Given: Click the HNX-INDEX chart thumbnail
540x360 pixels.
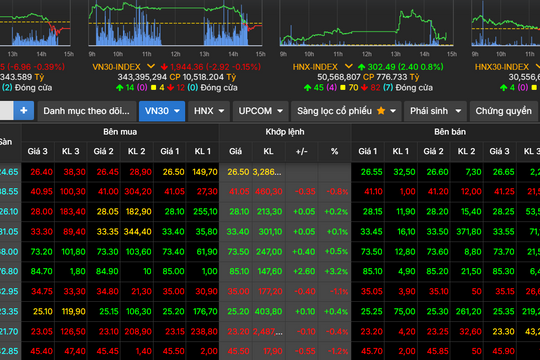Looking at the screenshot, I should (366, 24).
